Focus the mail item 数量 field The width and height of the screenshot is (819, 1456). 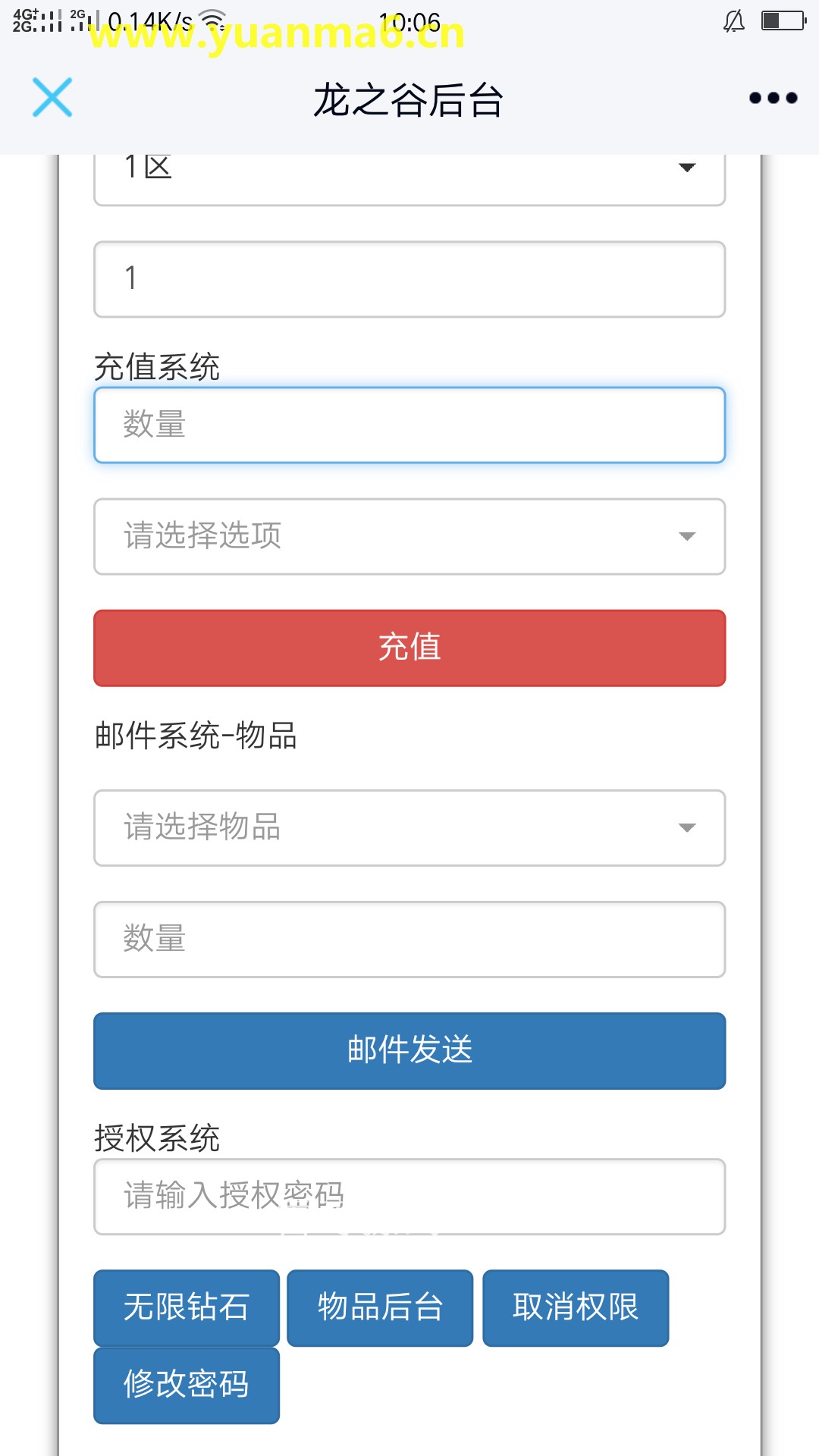point(409,939)
